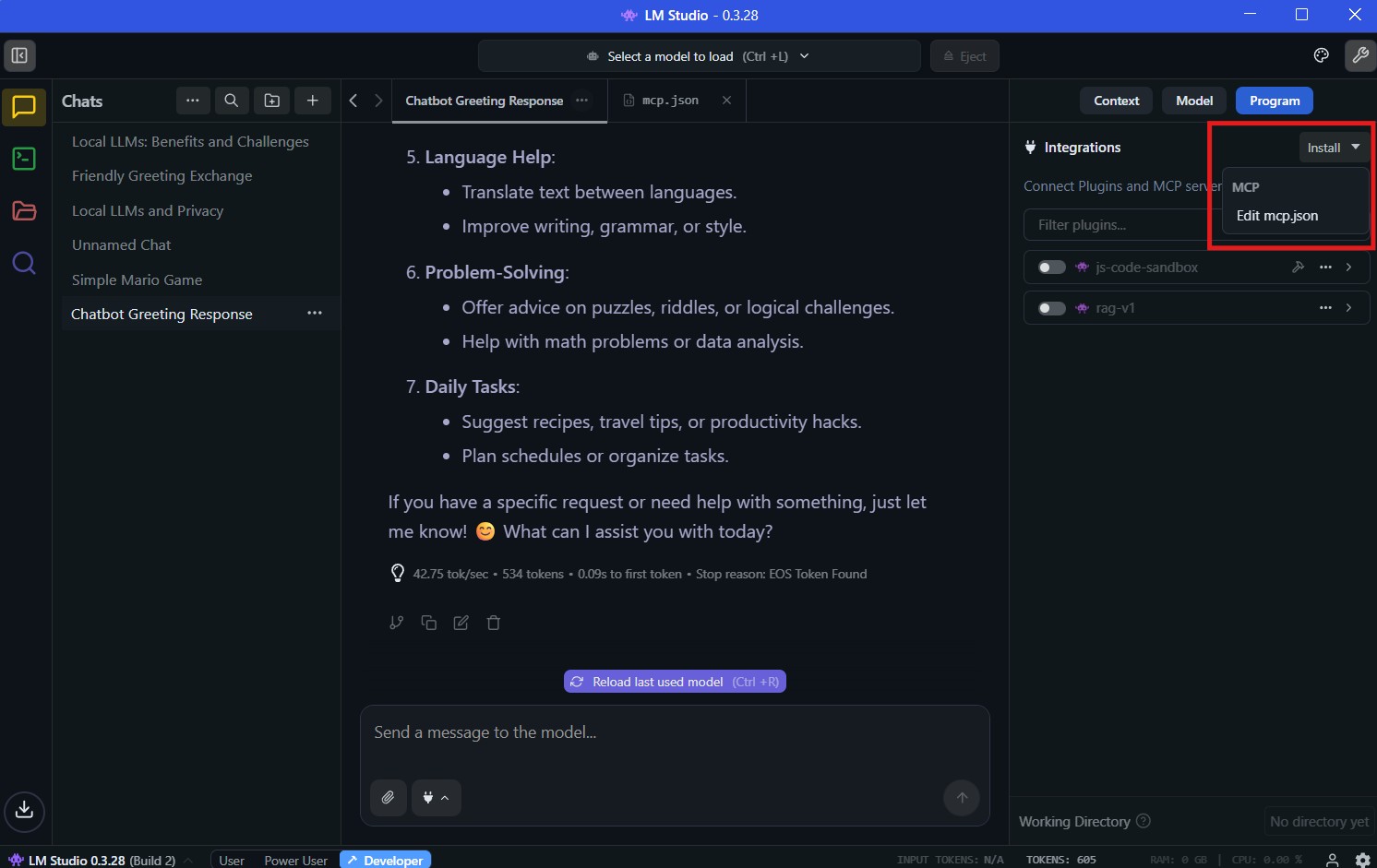This screenshot has width=1377, height=868.
Task: Open the Developer terminal sidebar icon
Action: coord(24,159)
